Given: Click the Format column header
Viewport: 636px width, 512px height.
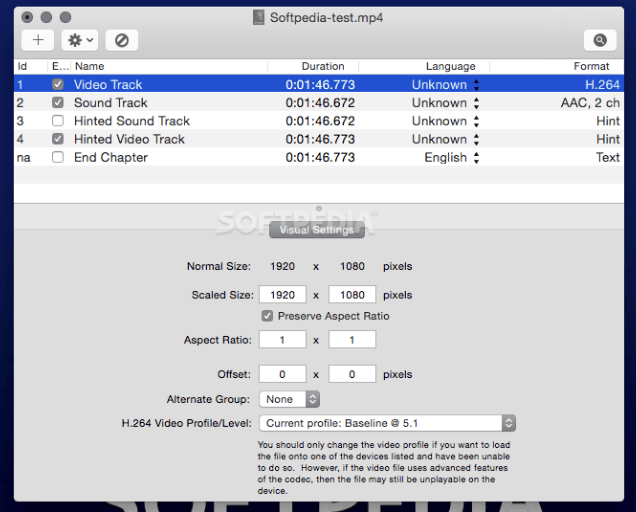Looking at the screenshot, I should (x=591, y=66).
